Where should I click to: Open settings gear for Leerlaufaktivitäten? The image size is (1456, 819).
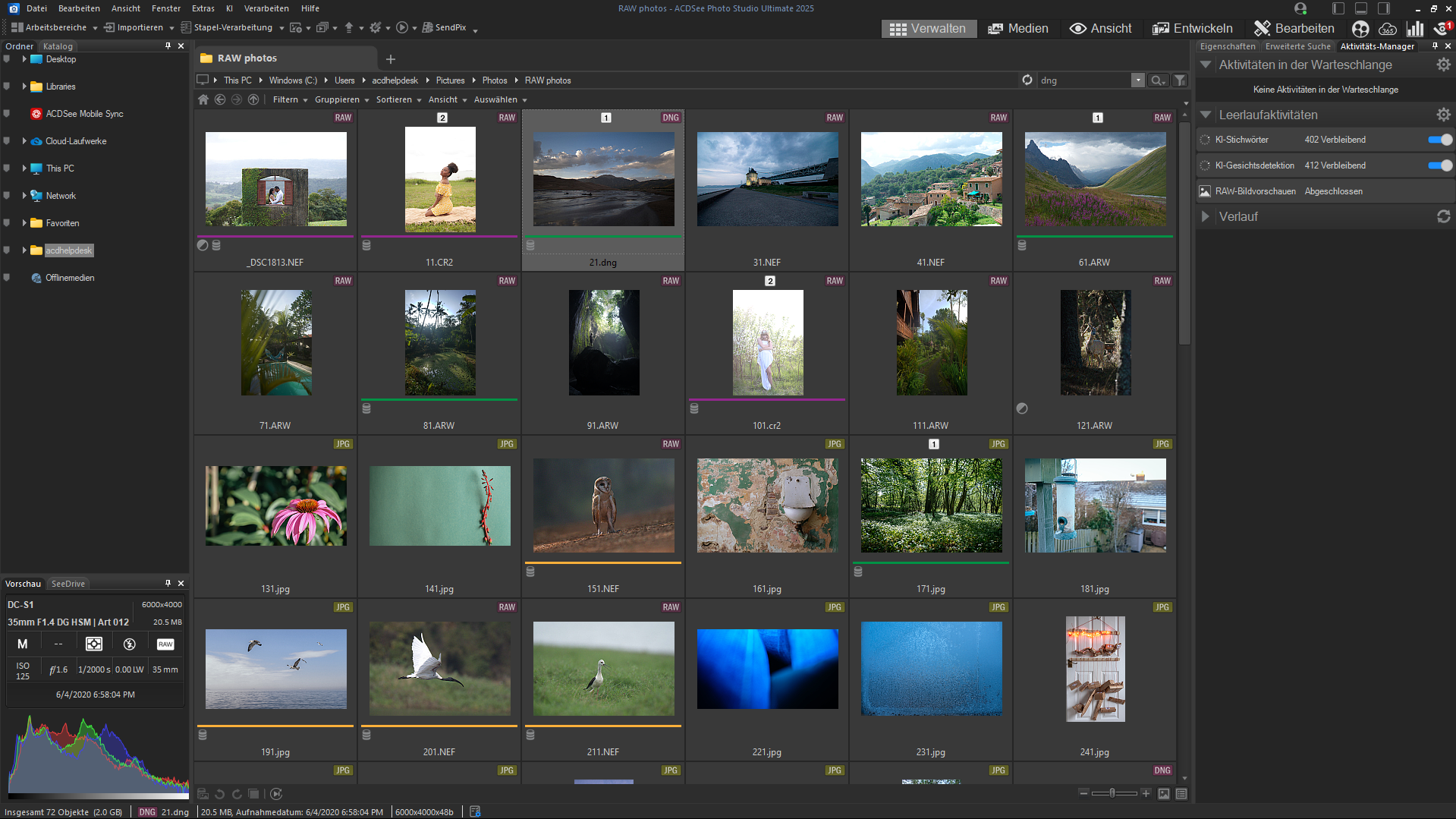point(1443,115)
